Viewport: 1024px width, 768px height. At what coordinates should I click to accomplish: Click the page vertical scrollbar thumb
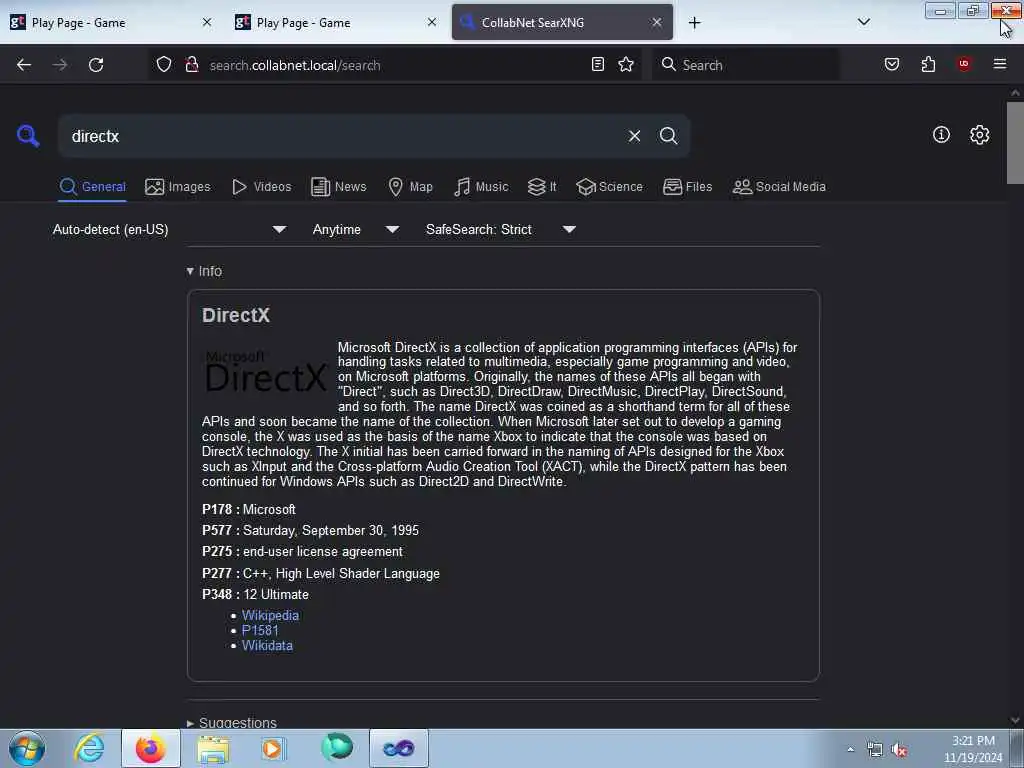click(x=1015, y=142)
